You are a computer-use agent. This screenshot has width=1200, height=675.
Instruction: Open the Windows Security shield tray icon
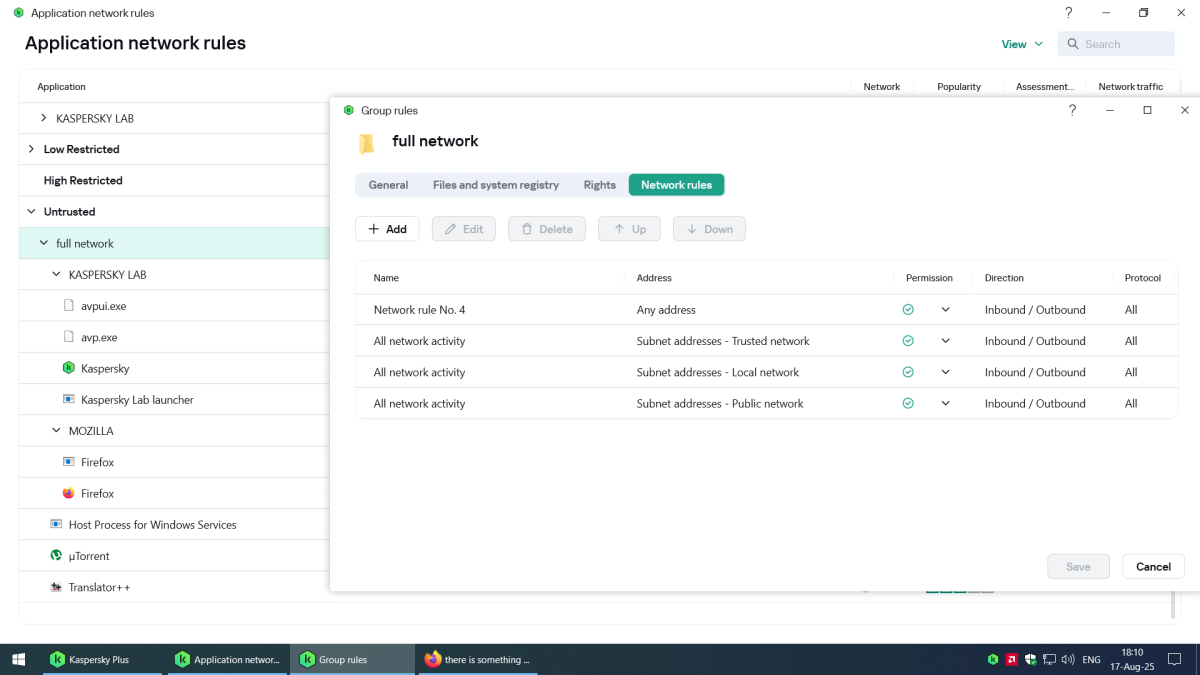point(1031,660)
